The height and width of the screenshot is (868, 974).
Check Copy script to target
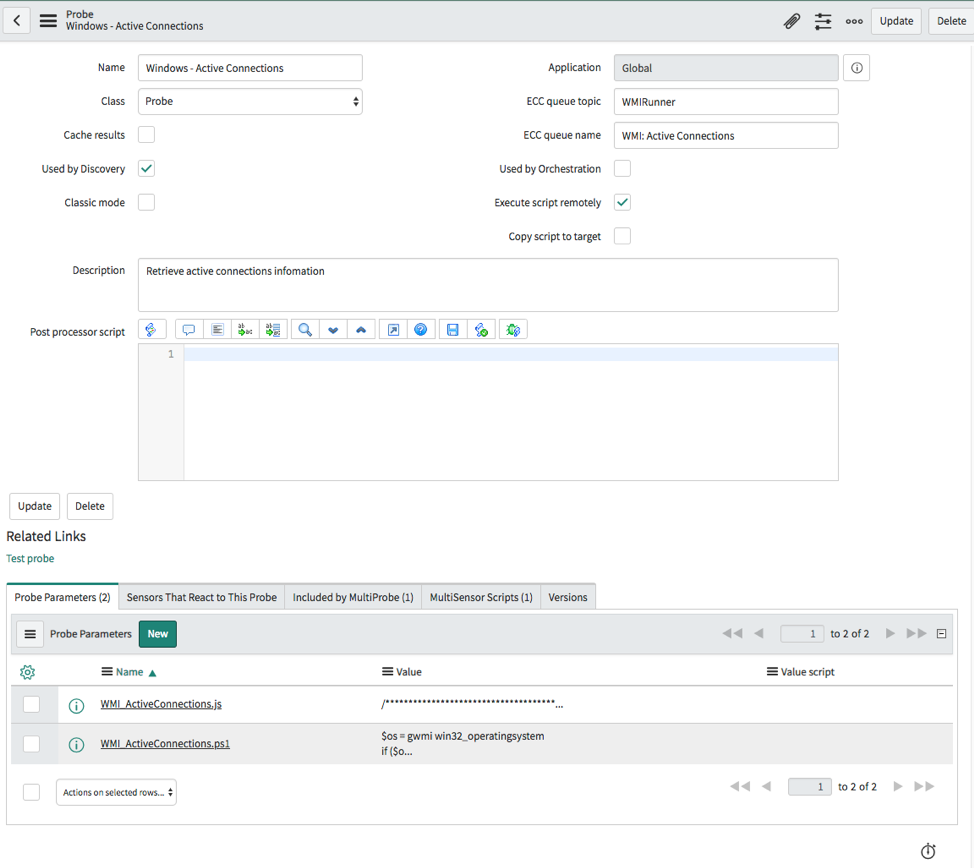coord(622,236)
